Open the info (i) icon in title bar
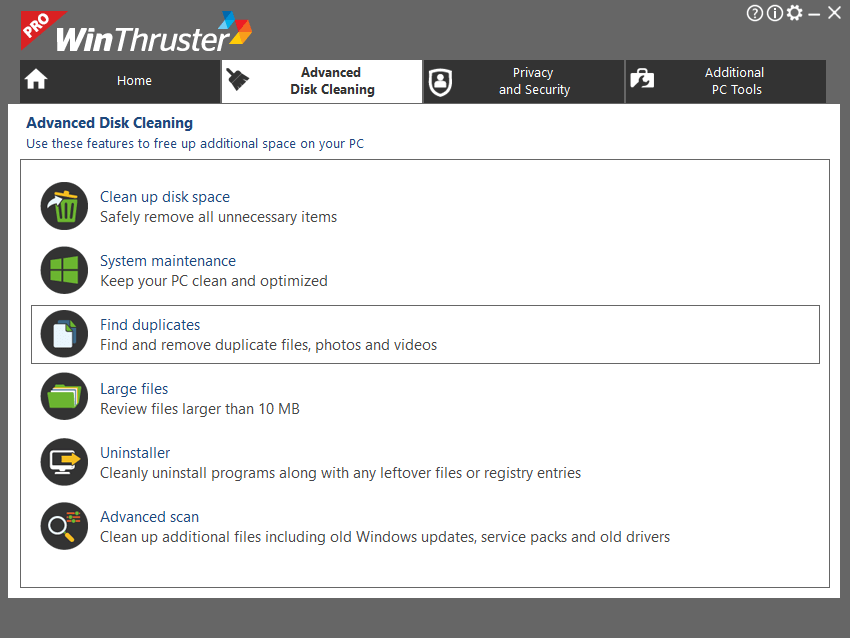This screenshot has width=850, height=638. point(775,13)
